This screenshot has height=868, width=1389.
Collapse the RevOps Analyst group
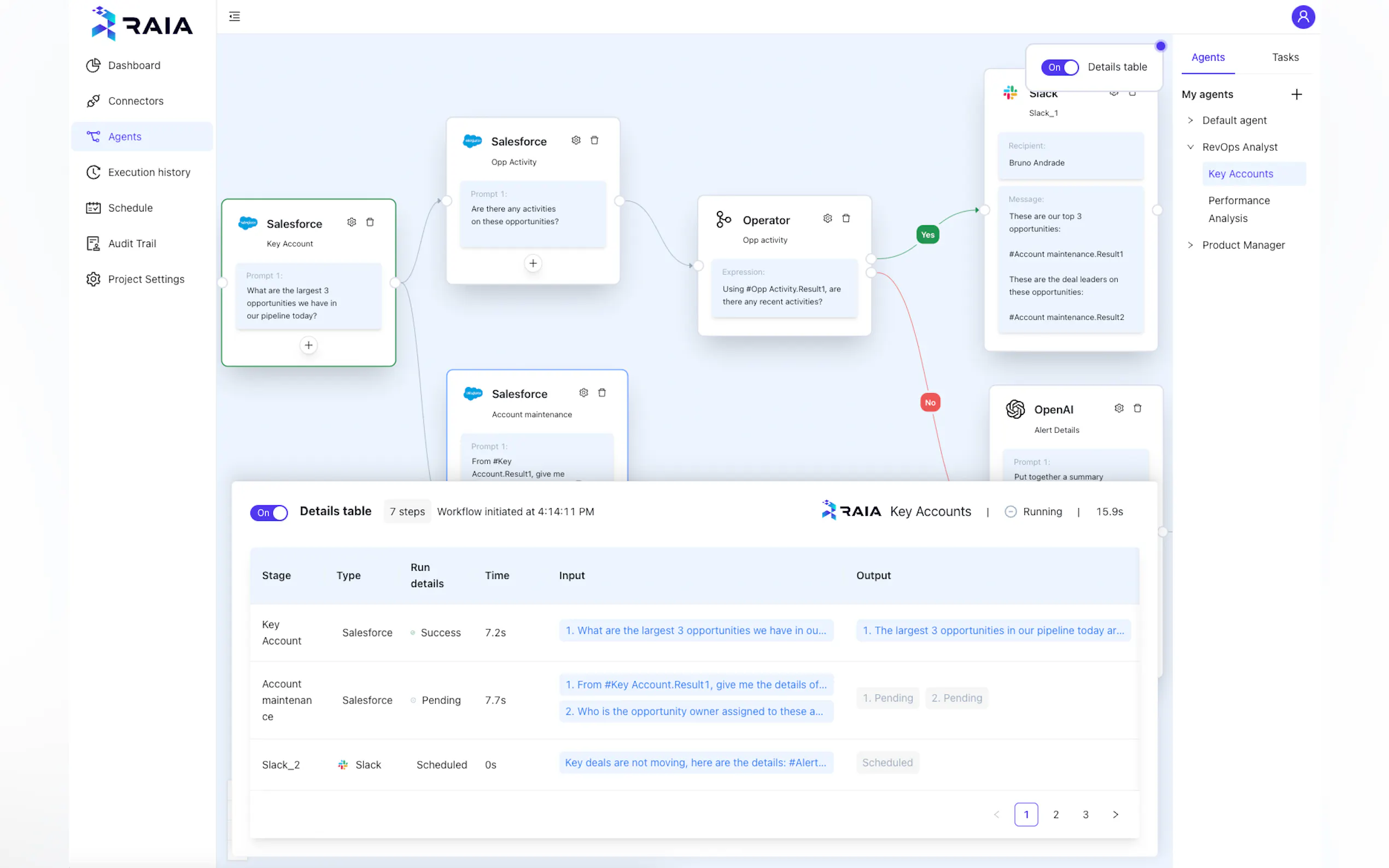point(1190,147)
